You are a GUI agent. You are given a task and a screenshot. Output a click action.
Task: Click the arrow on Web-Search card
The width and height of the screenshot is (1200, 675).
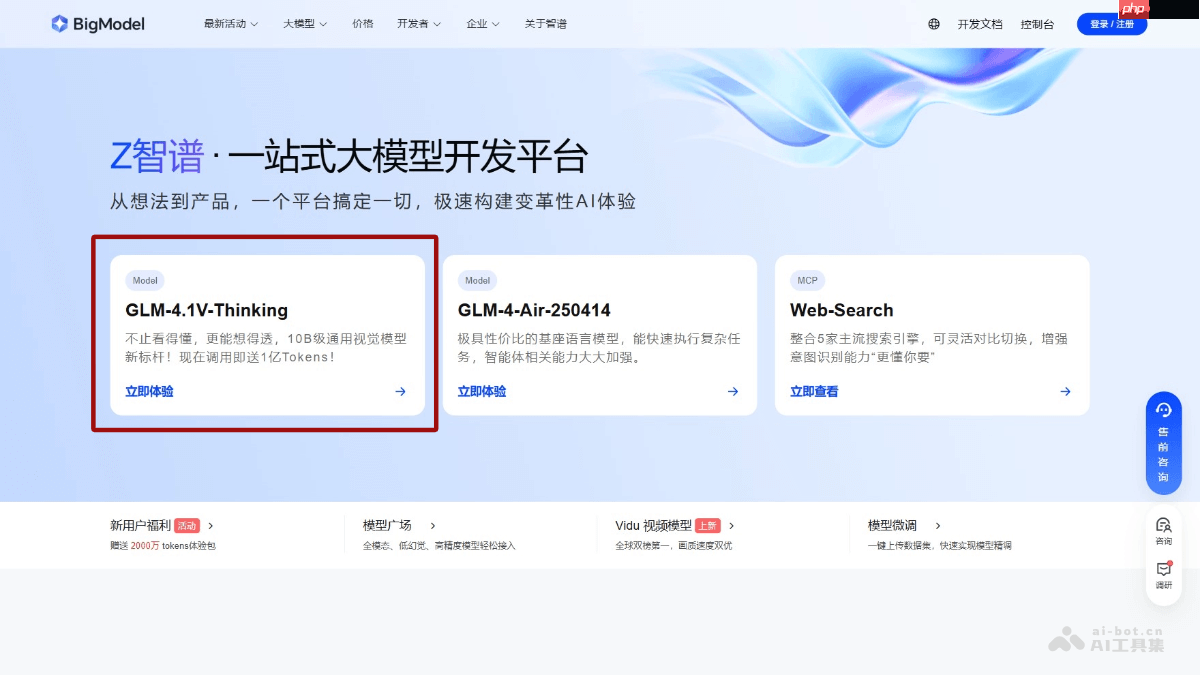[x=1066, y=392]
